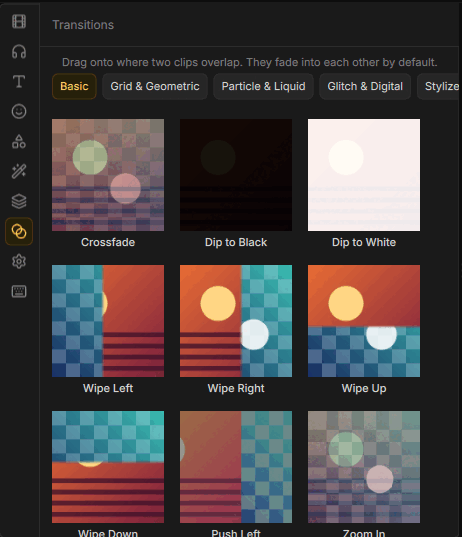Viewport: 462px width, 537px height.
Task: Click the Transitions panel title
Action: tap(83, 25)
